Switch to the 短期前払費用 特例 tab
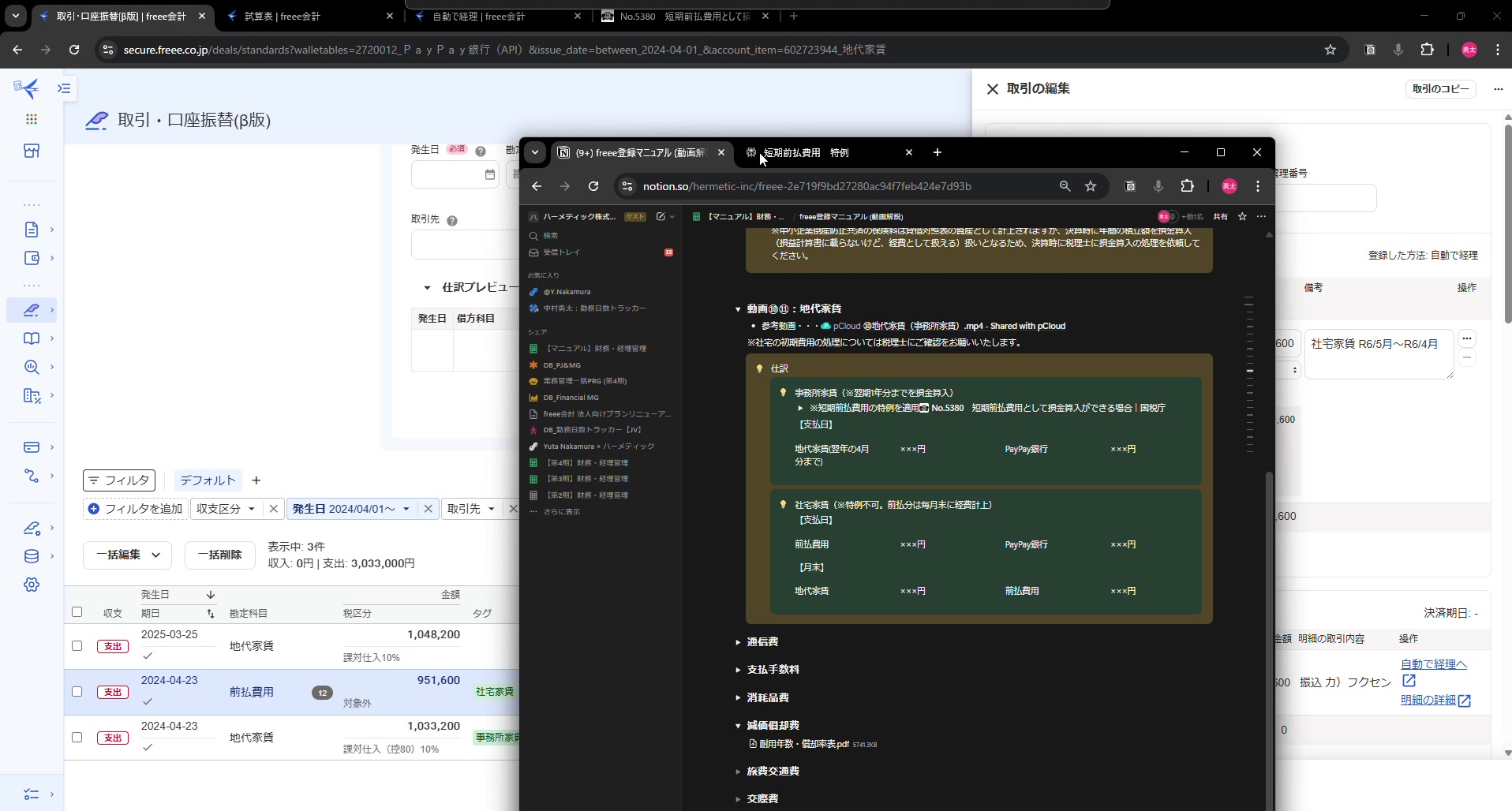 [813, 152]
